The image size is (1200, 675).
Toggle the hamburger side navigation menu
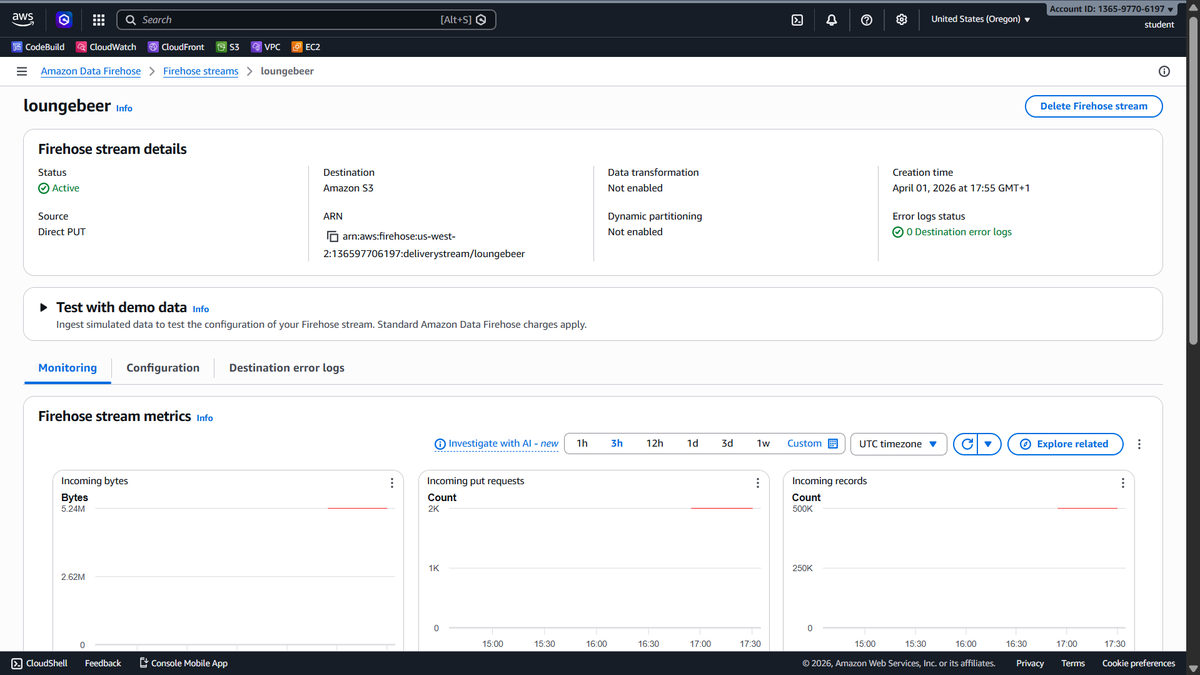pyautogui.click(x=21, y=71)
